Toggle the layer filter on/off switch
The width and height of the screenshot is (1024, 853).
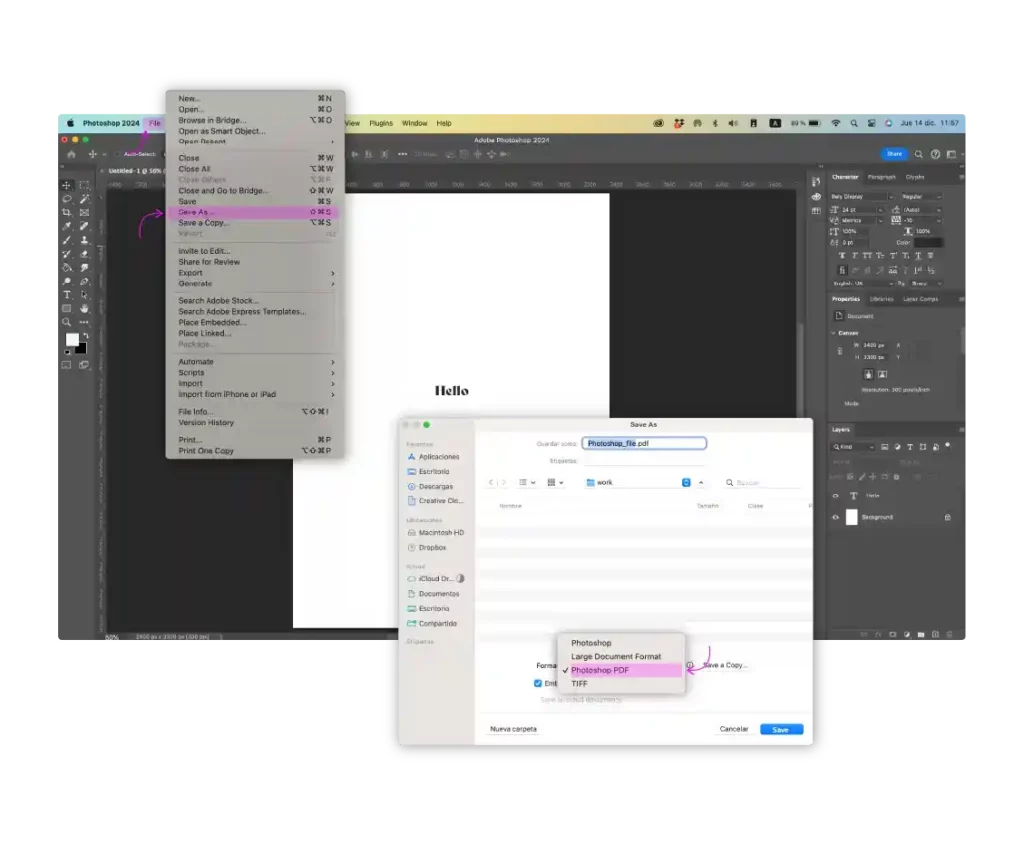tap(948, 446)
